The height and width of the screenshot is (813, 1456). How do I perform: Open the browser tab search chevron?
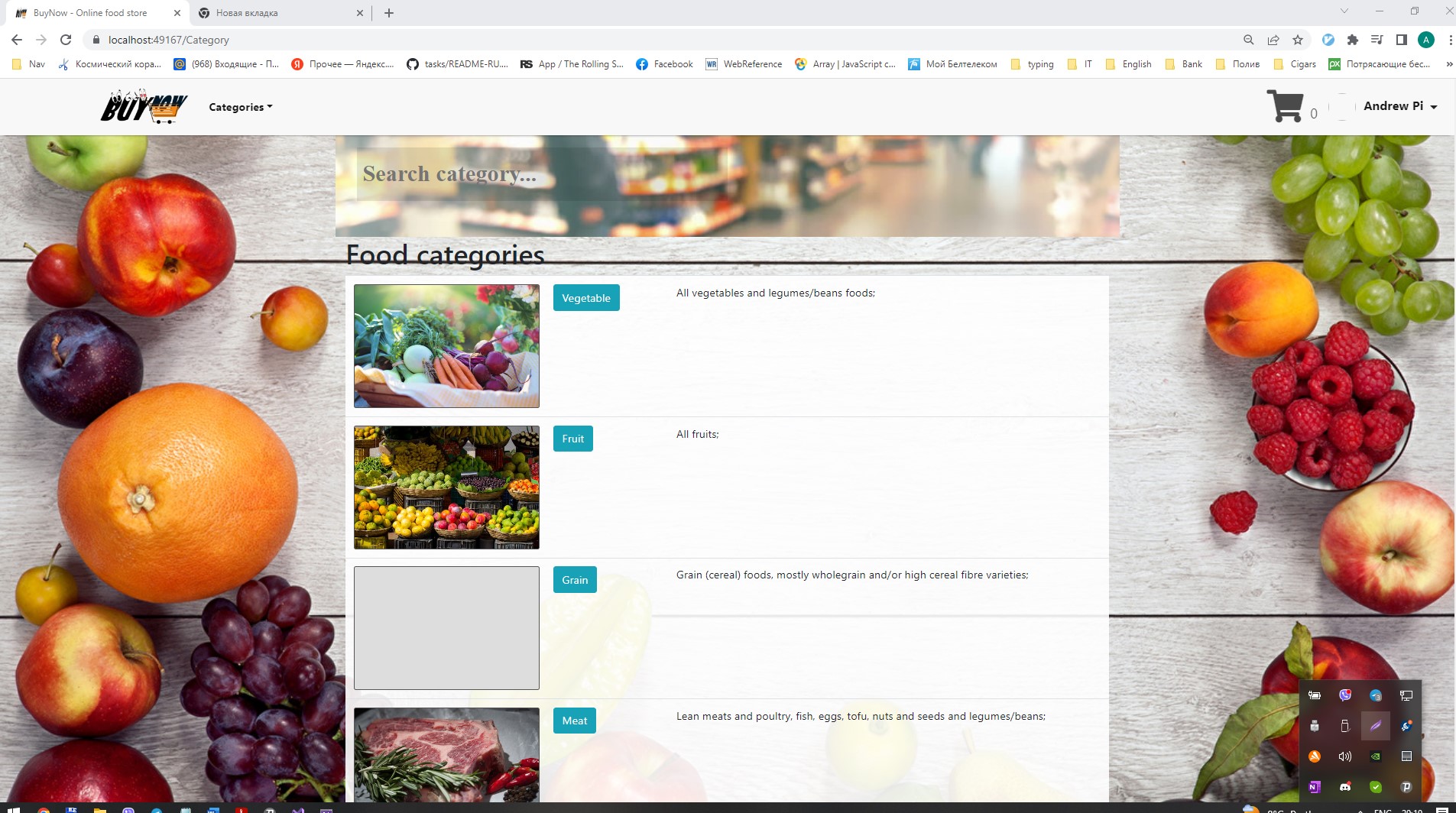coord(1346,12)
